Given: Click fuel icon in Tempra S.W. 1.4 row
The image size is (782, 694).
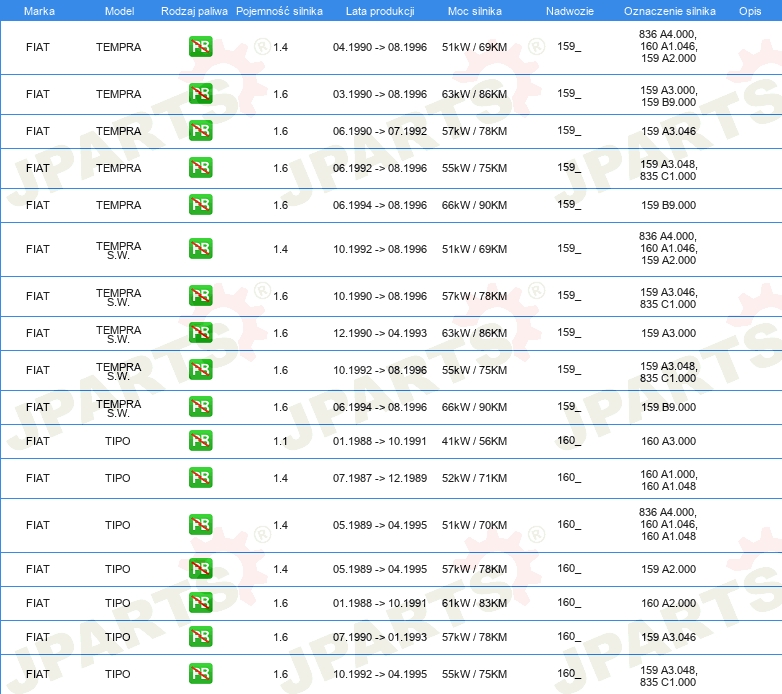Looking at the screenshot, I should 200,248.
